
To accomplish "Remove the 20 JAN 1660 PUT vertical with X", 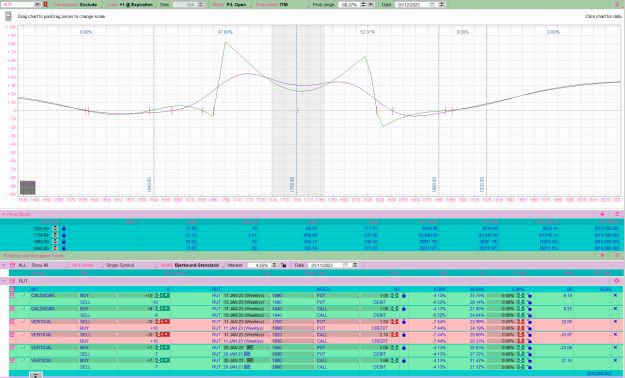I will [615, 348].
